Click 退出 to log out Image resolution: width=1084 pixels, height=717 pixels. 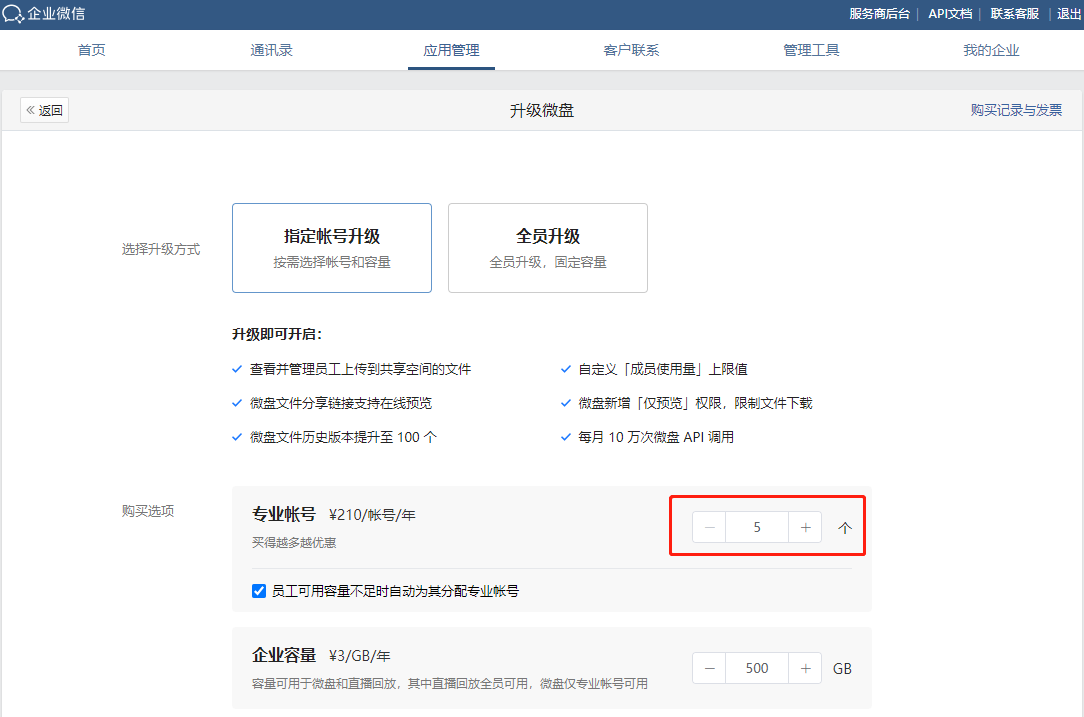[1069, 14]
